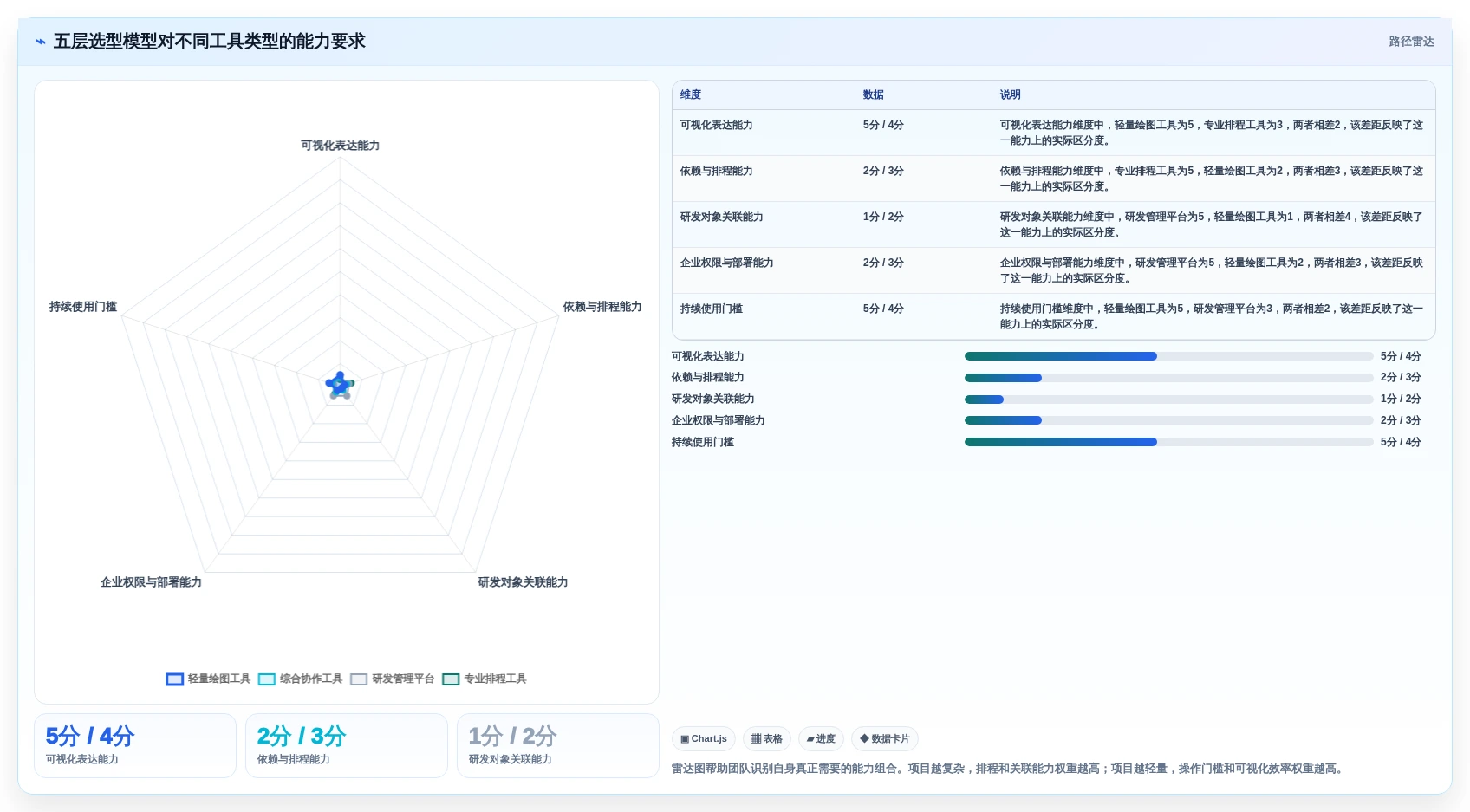
Task: Click the 企业权限与部署能力 progress bar
Action: click(x=1168, y=420)
